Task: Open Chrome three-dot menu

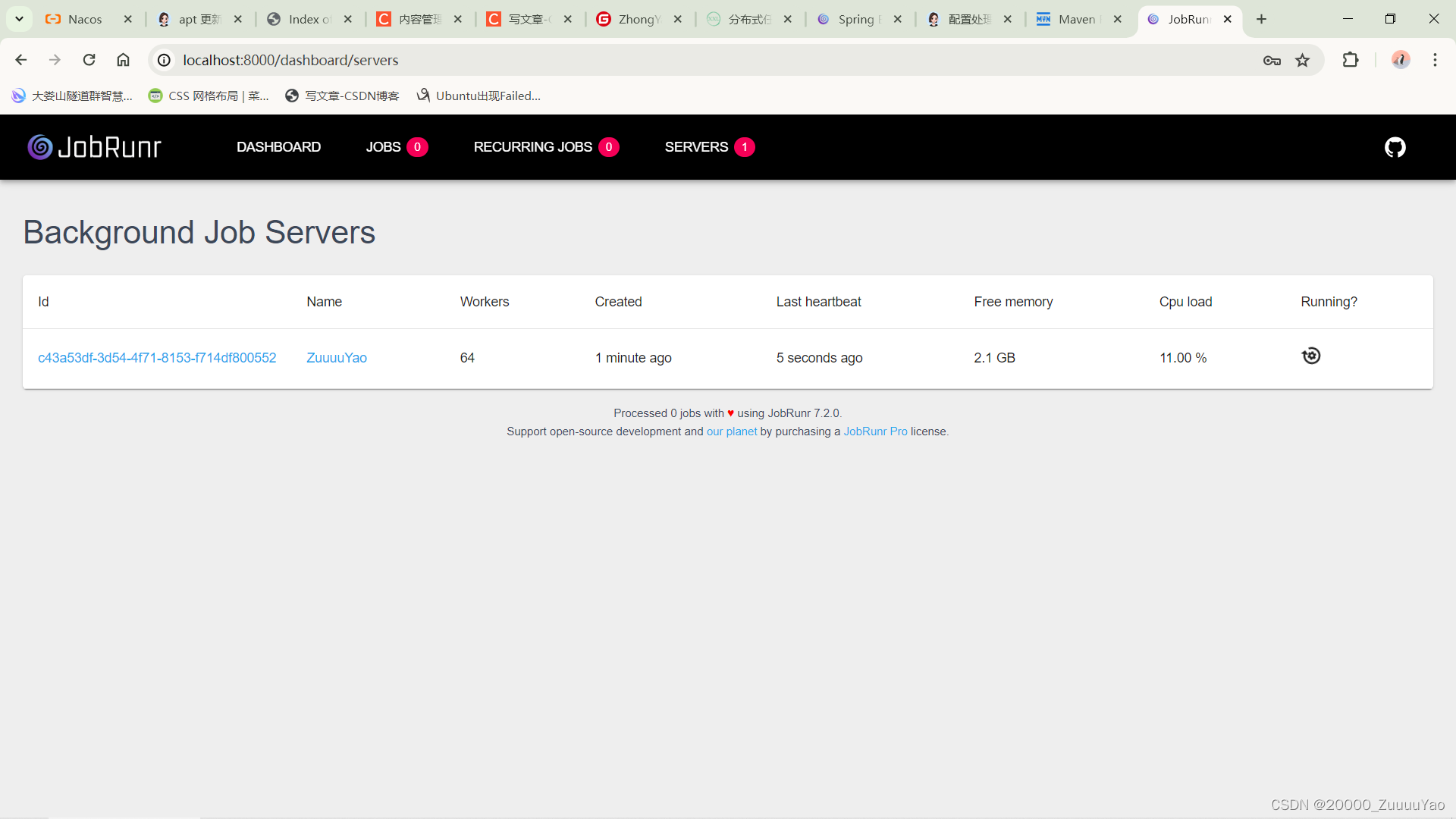Action: pos(1435,60)
